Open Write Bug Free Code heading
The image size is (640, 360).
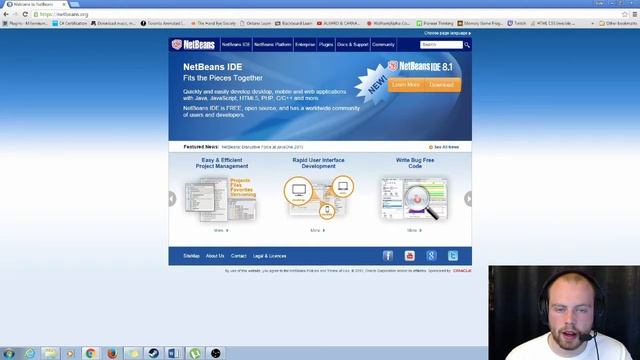(x=415, y=163)
